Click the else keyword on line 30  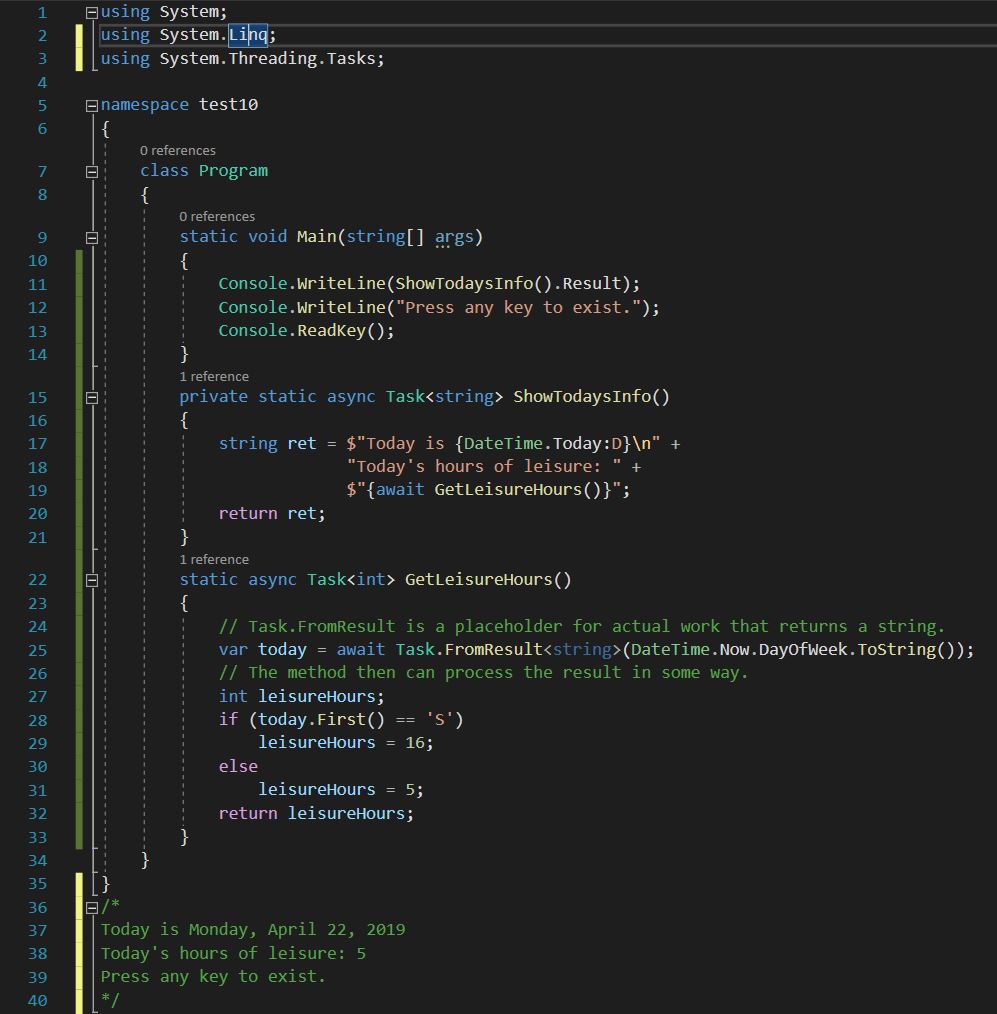[238, 766]
